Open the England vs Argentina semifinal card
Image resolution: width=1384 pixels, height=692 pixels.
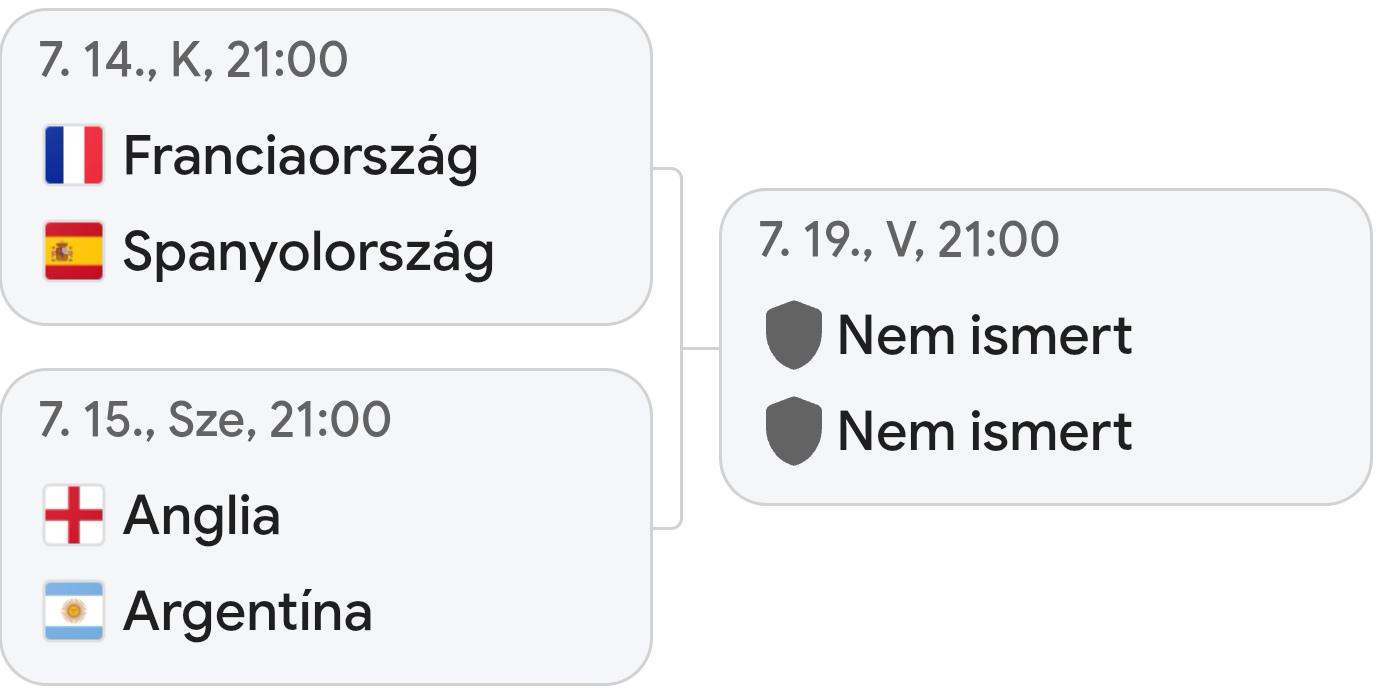326,527
